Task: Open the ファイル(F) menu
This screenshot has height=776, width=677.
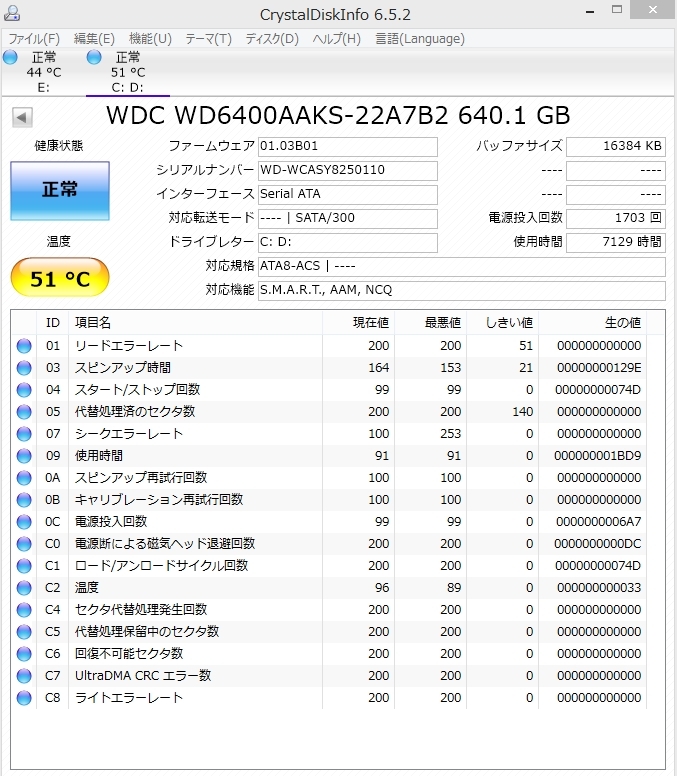Action: click(x=34, y=39)
